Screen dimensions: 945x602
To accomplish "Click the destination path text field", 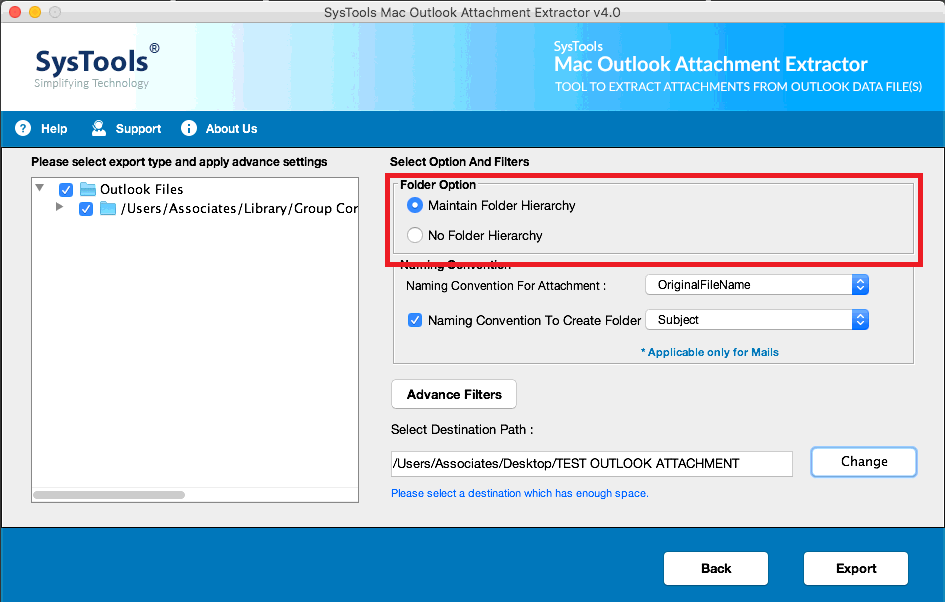I will point(592,463).
